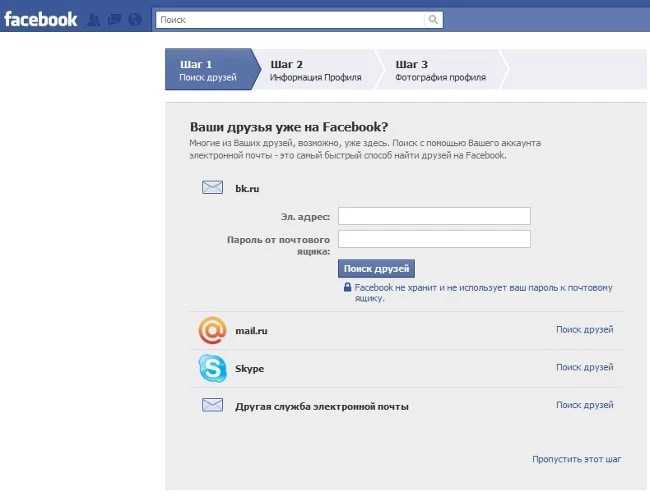The width and height of the screenshot is (650, 496).
Task: Open notifications globe icon in header
Action: (135, 19)
